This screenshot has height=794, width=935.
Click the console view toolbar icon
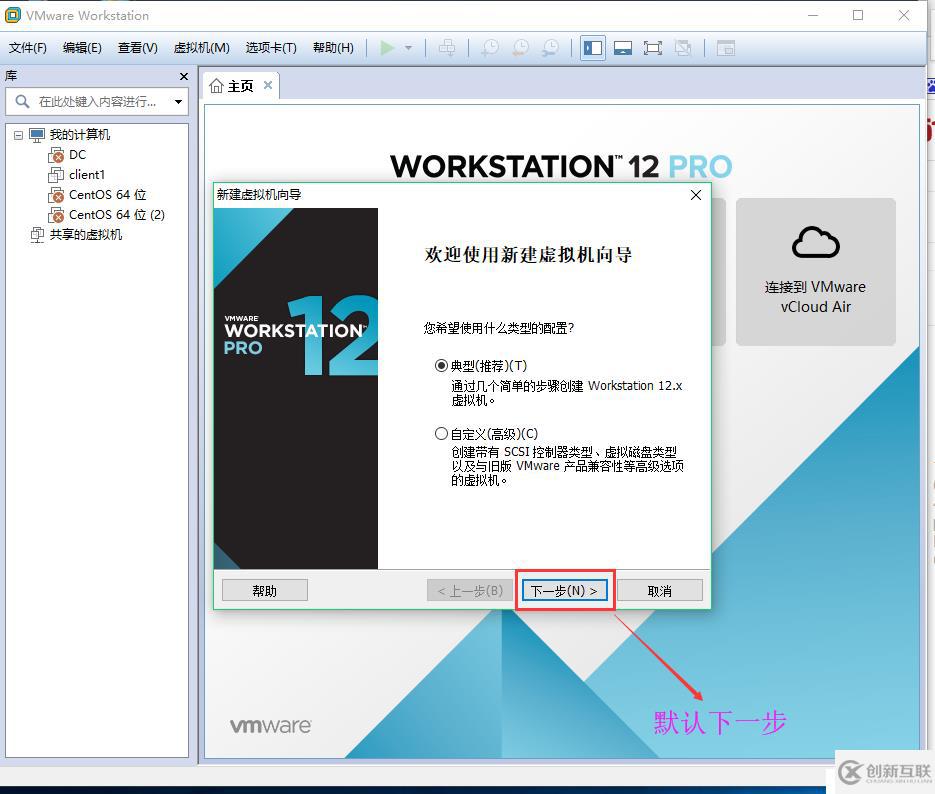coord(726,48)
